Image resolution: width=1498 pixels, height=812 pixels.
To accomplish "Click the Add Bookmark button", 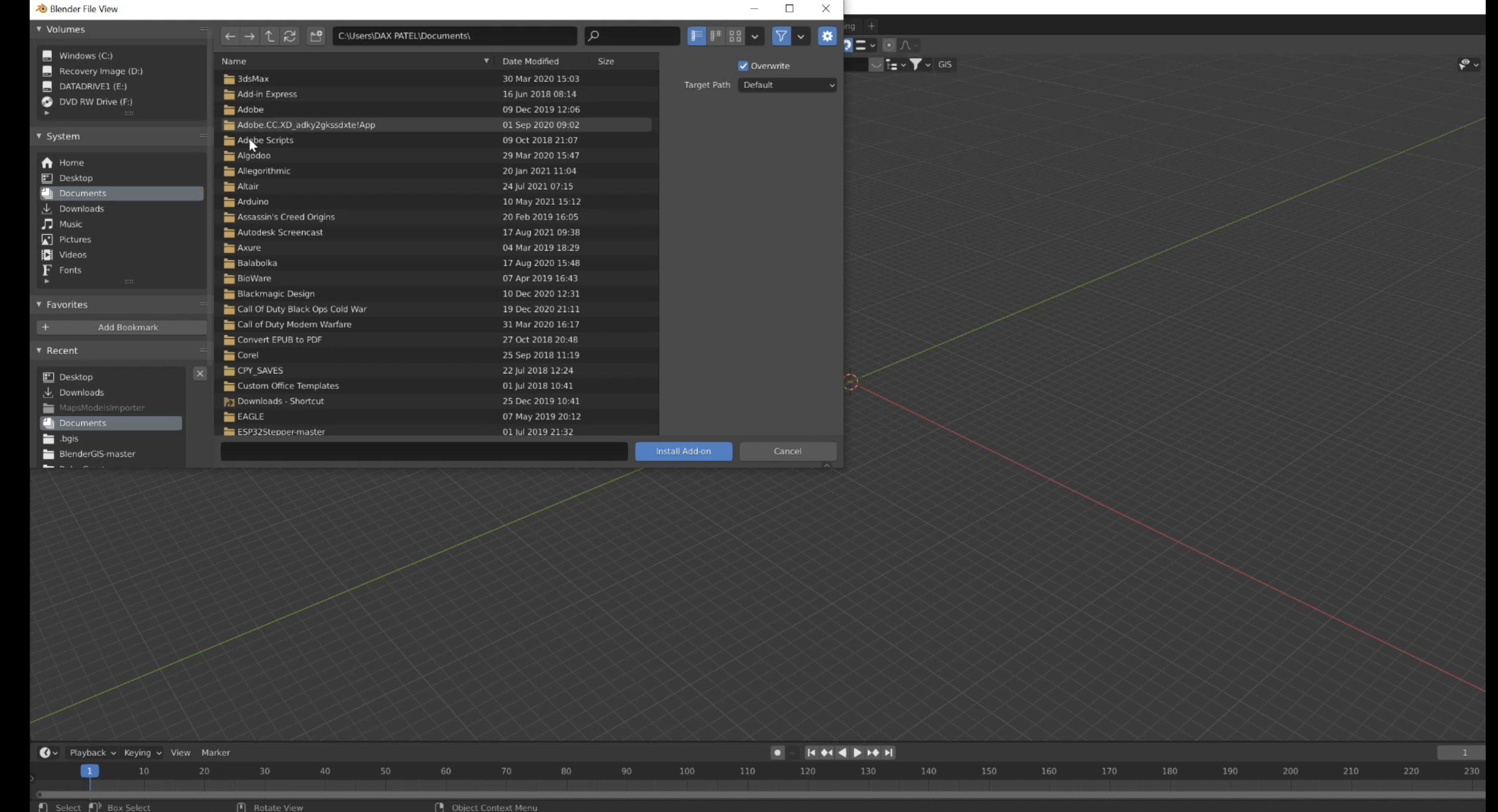I will tap(121, 326).
